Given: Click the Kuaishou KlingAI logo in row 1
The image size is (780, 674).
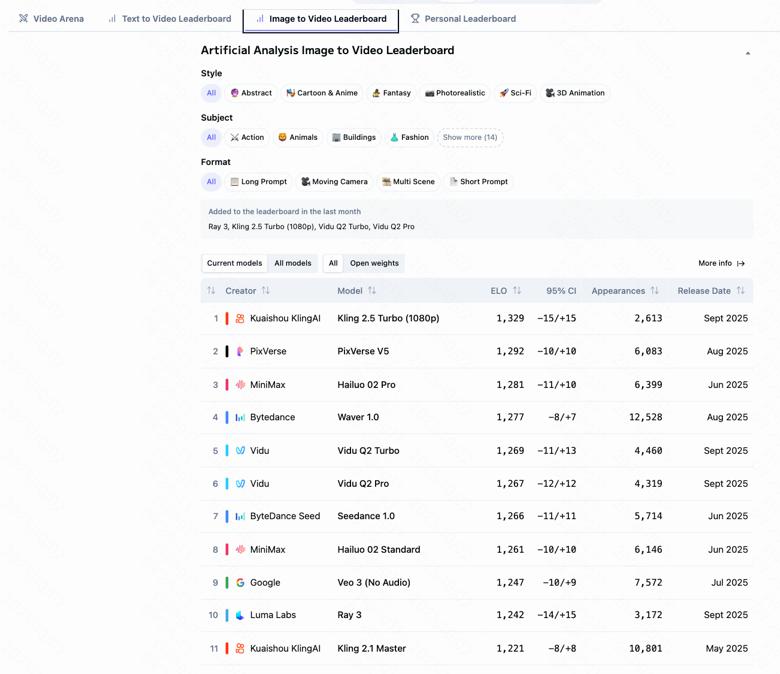Looking at the screenshot, I should 240,319.
